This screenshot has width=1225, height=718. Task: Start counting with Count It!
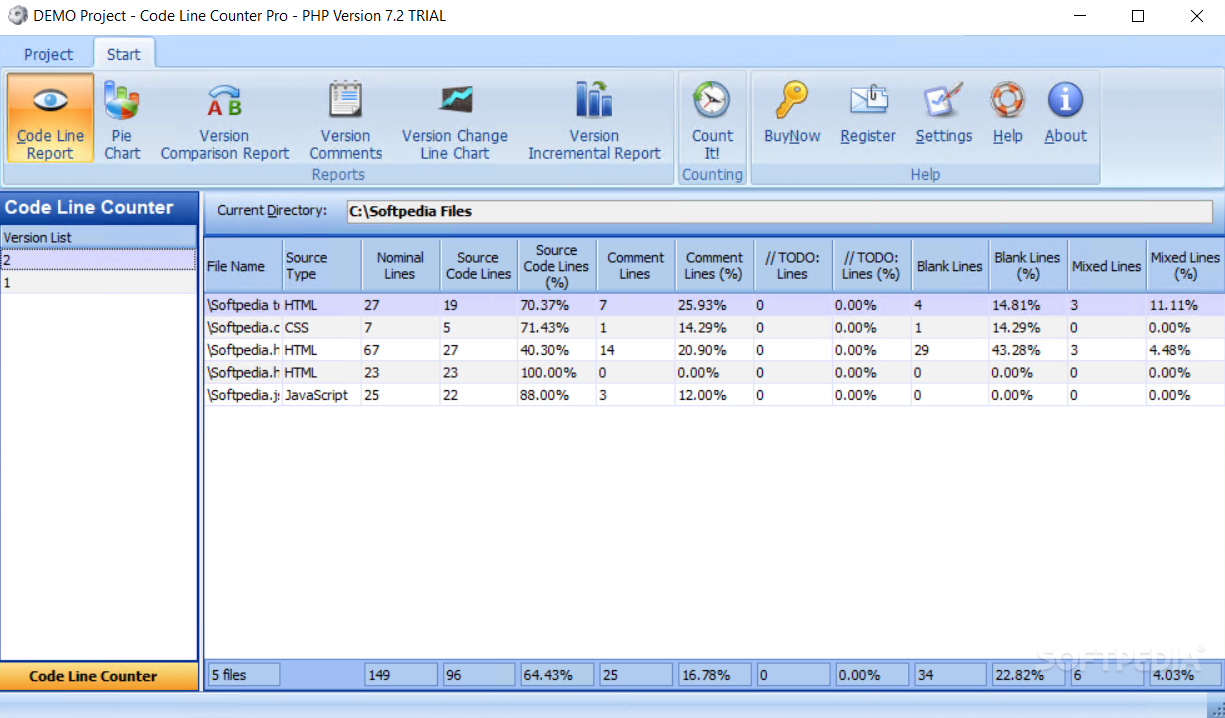click(712, 118)
